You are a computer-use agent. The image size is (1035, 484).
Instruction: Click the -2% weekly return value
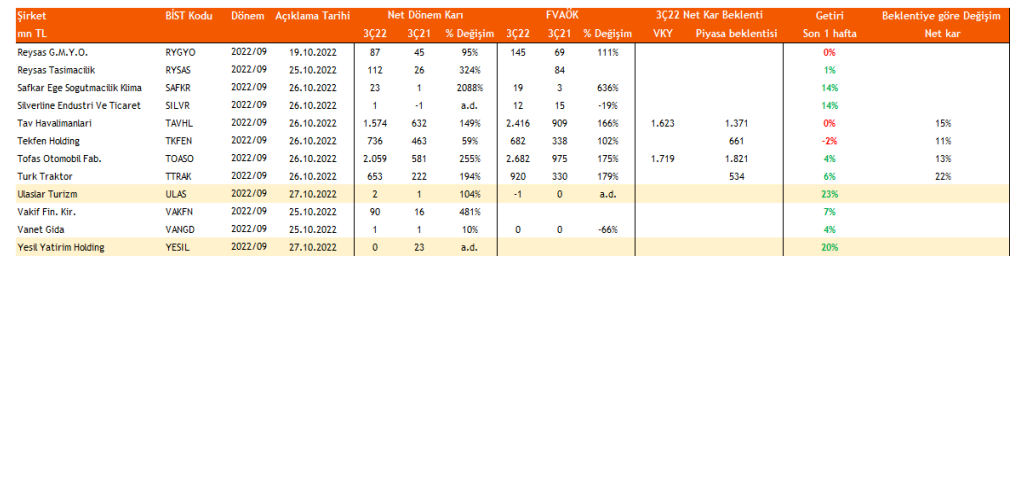point(830,141)
